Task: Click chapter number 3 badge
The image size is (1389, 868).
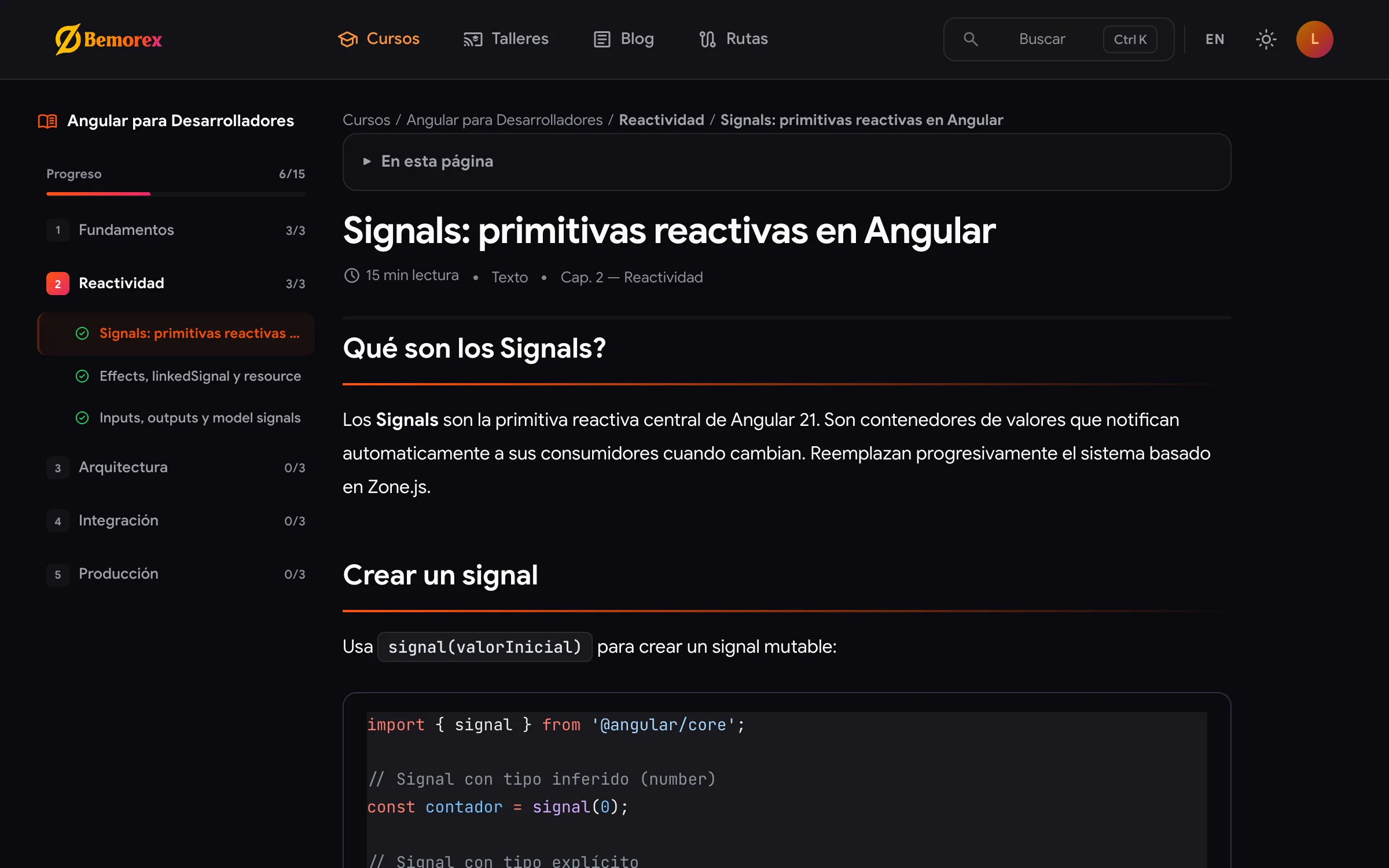Action: [x=58, y=468]
